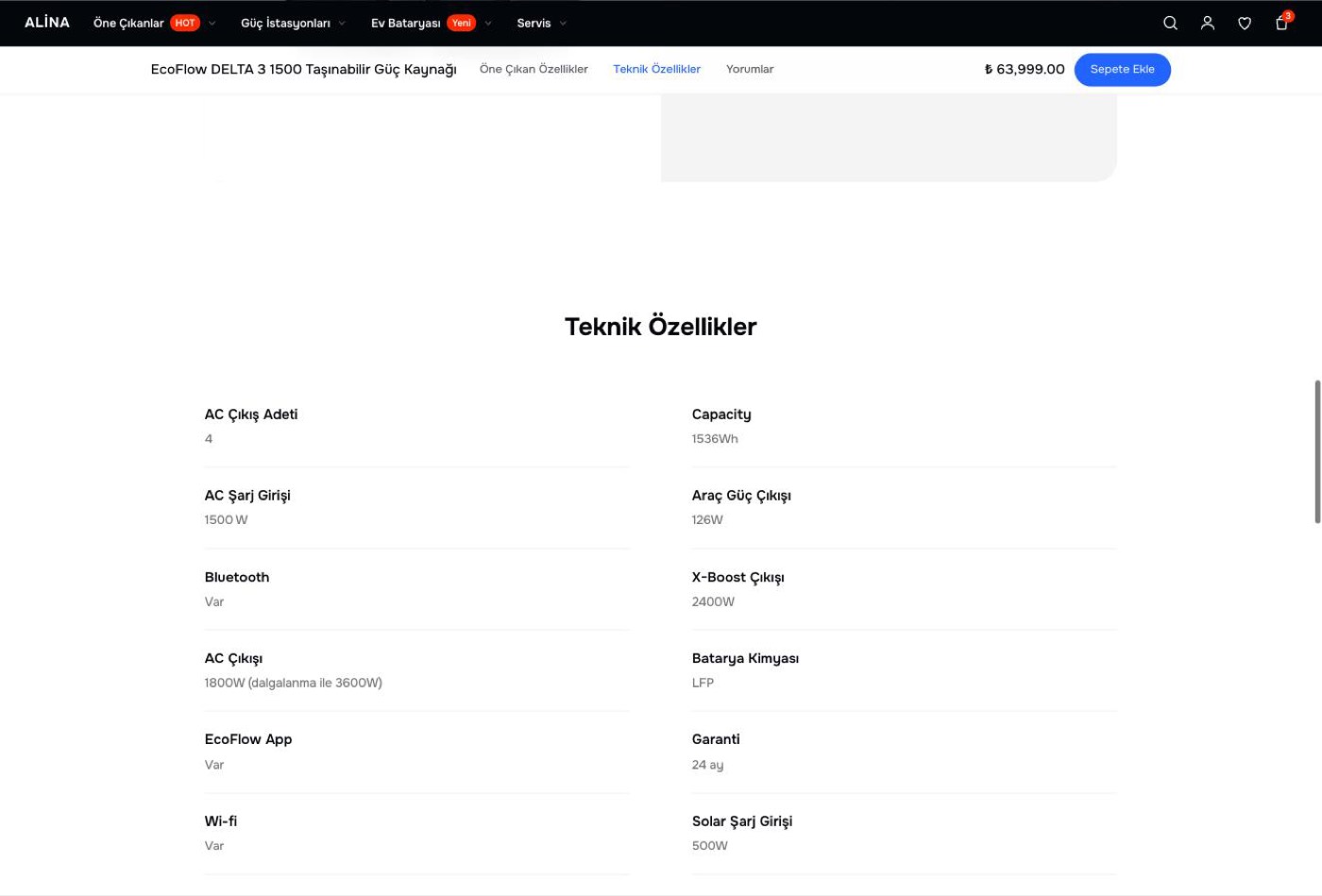Click the 126W value
The height and width of the screenshot is (896, 1322).
pos(707,520)
